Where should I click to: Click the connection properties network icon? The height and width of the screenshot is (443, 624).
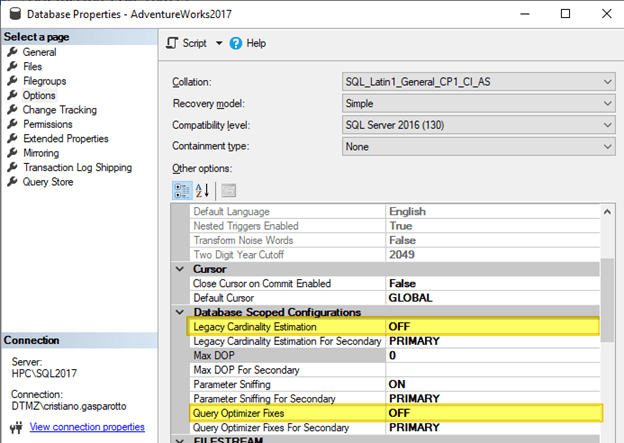[x=16, y=428]
